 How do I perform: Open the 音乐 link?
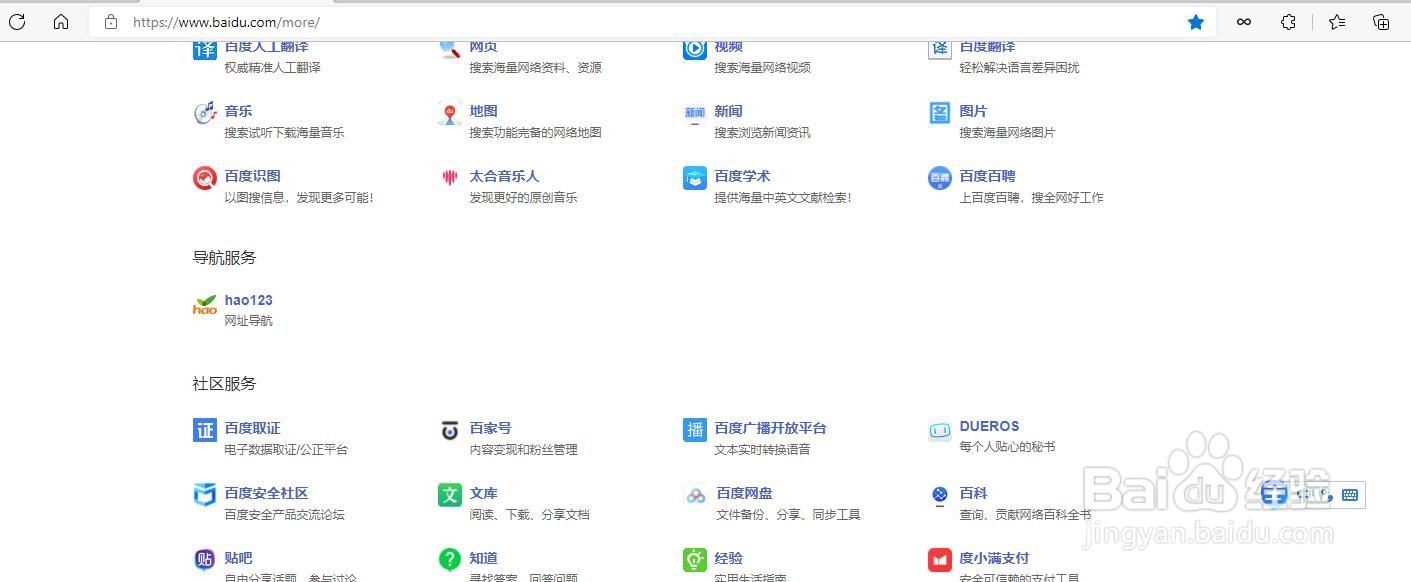pos(238,111)
